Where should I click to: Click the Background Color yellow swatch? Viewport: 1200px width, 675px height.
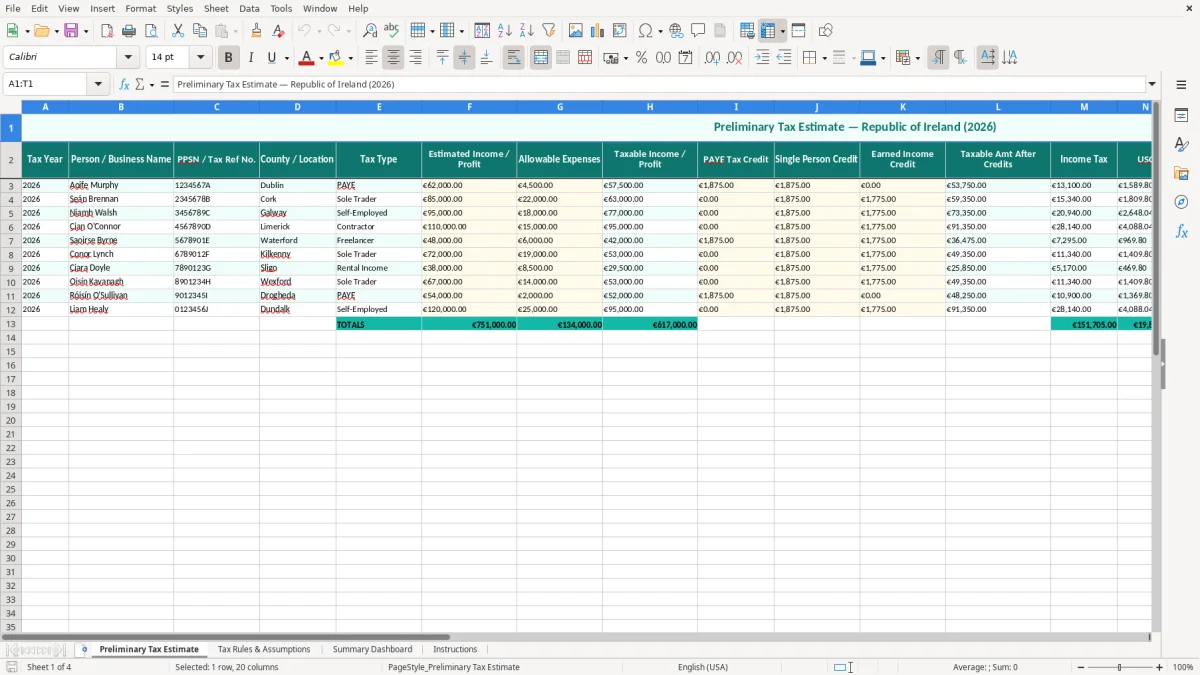[x=336, y=58]
